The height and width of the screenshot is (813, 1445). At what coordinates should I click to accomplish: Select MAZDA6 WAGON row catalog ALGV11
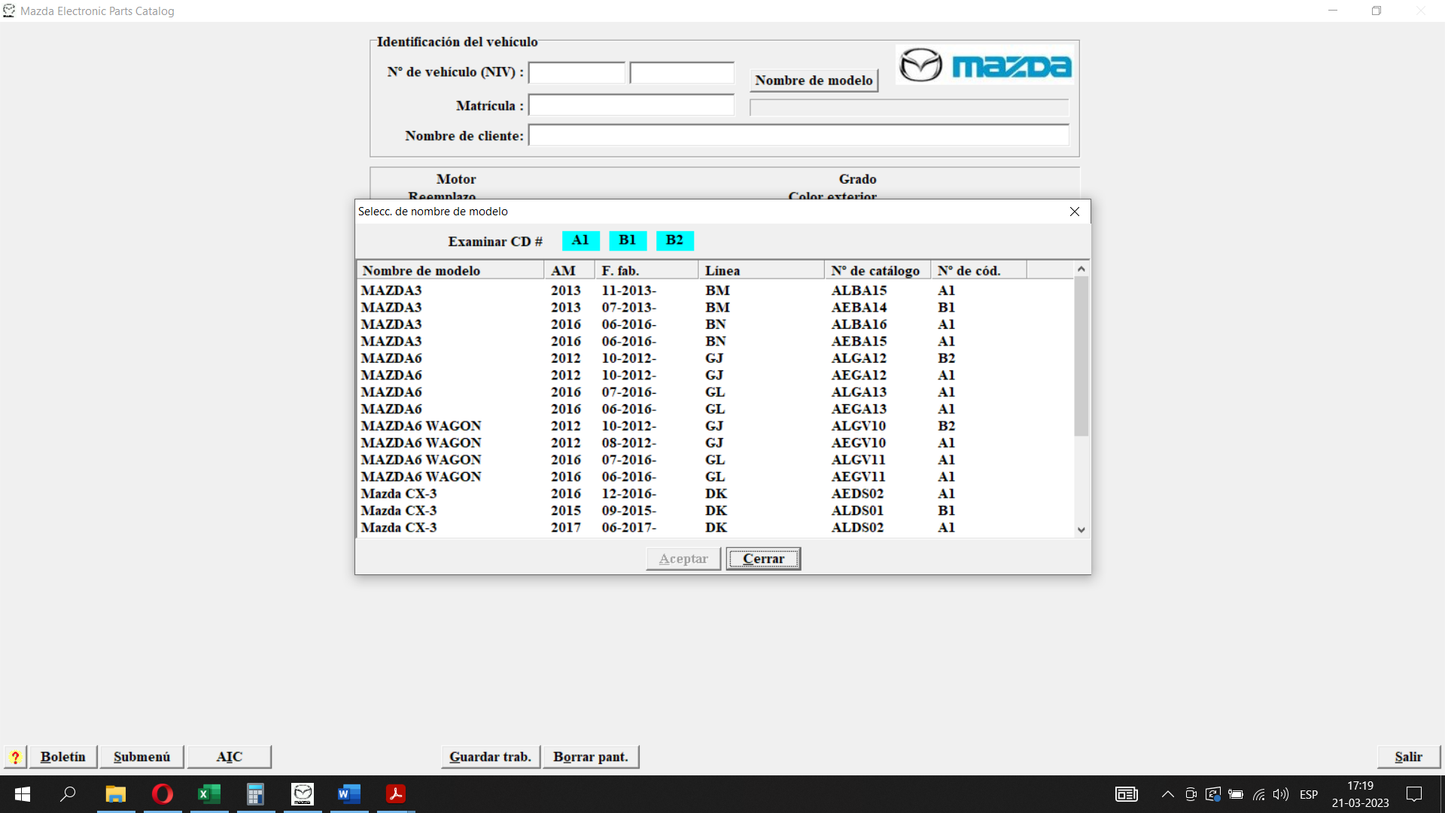[x=715, y=460]
